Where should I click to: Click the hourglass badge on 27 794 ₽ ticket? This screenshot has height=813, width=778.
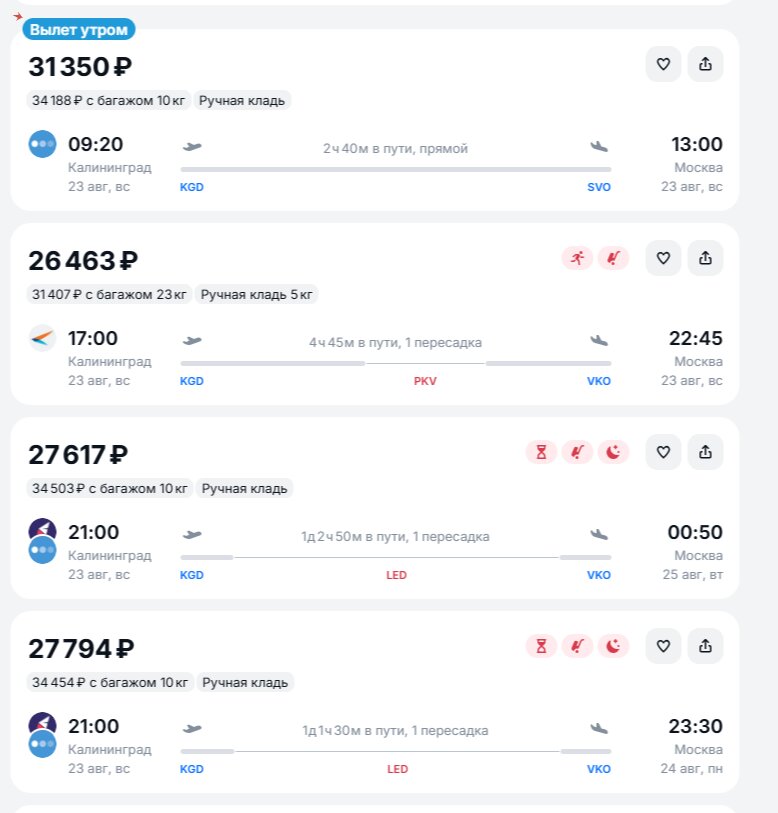click(541, 646)
